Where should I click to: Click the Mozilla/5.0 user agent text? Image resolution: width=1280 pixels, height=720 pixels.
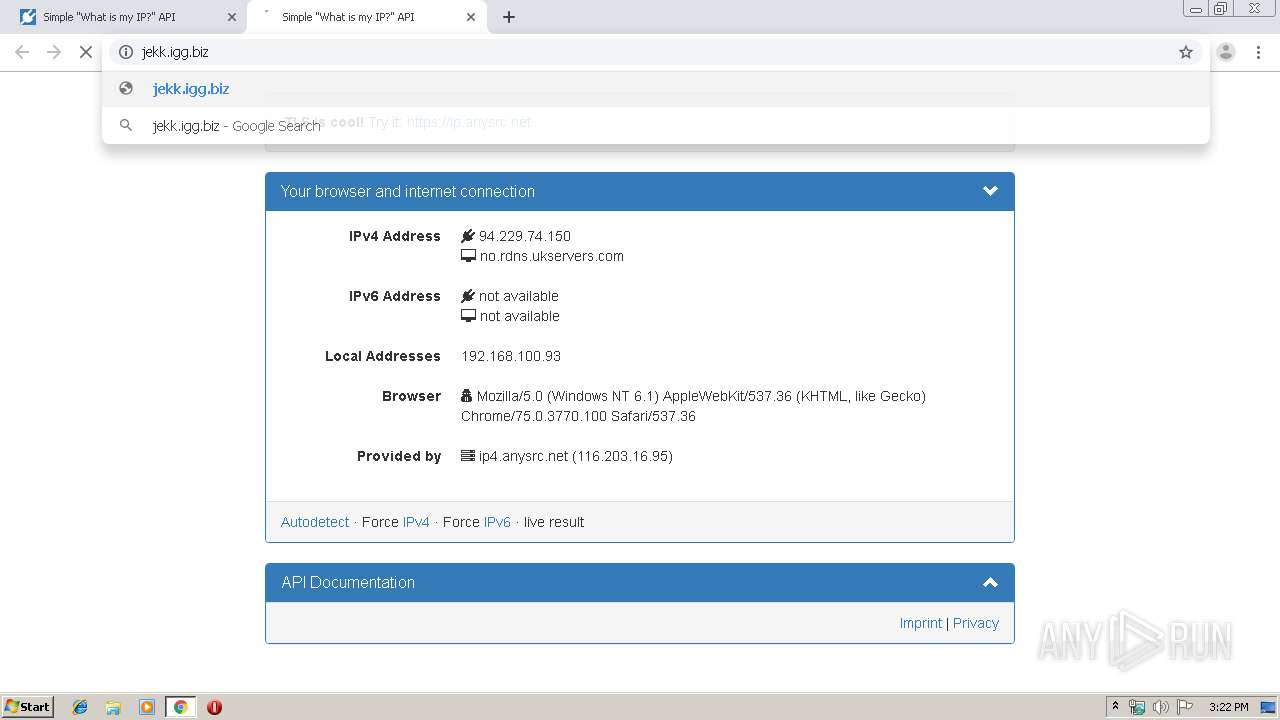(693, 406)
